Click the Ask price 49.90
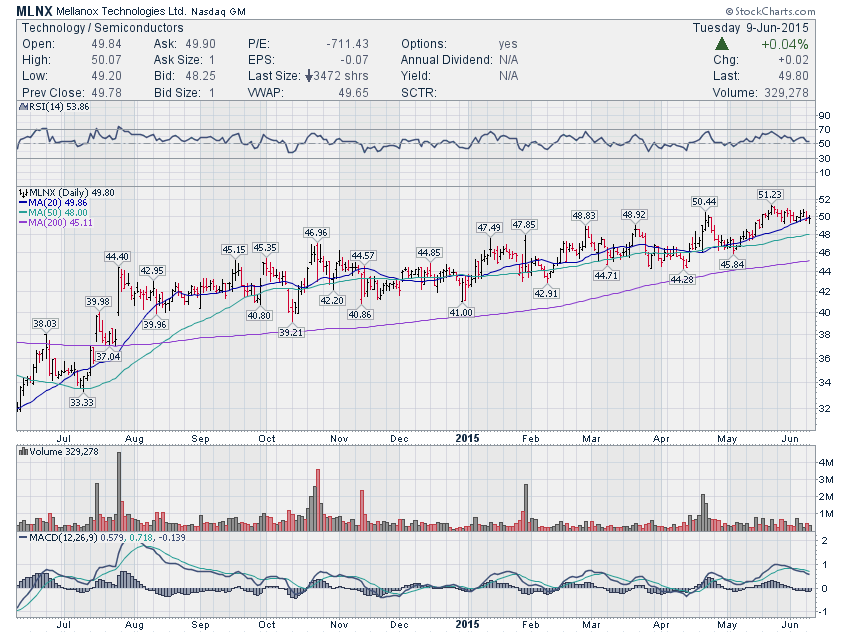The width and height of the screenshot is (850, 633). (200, 44)
